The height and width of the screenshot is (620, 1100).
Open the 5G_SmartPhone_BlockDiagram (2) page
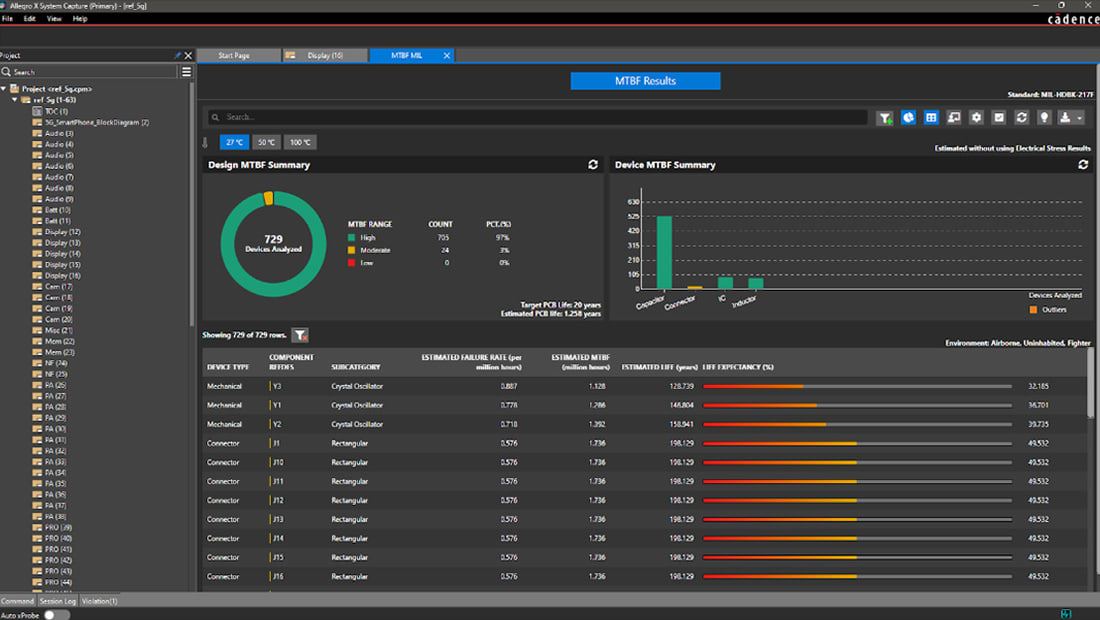tap(97, 122)
